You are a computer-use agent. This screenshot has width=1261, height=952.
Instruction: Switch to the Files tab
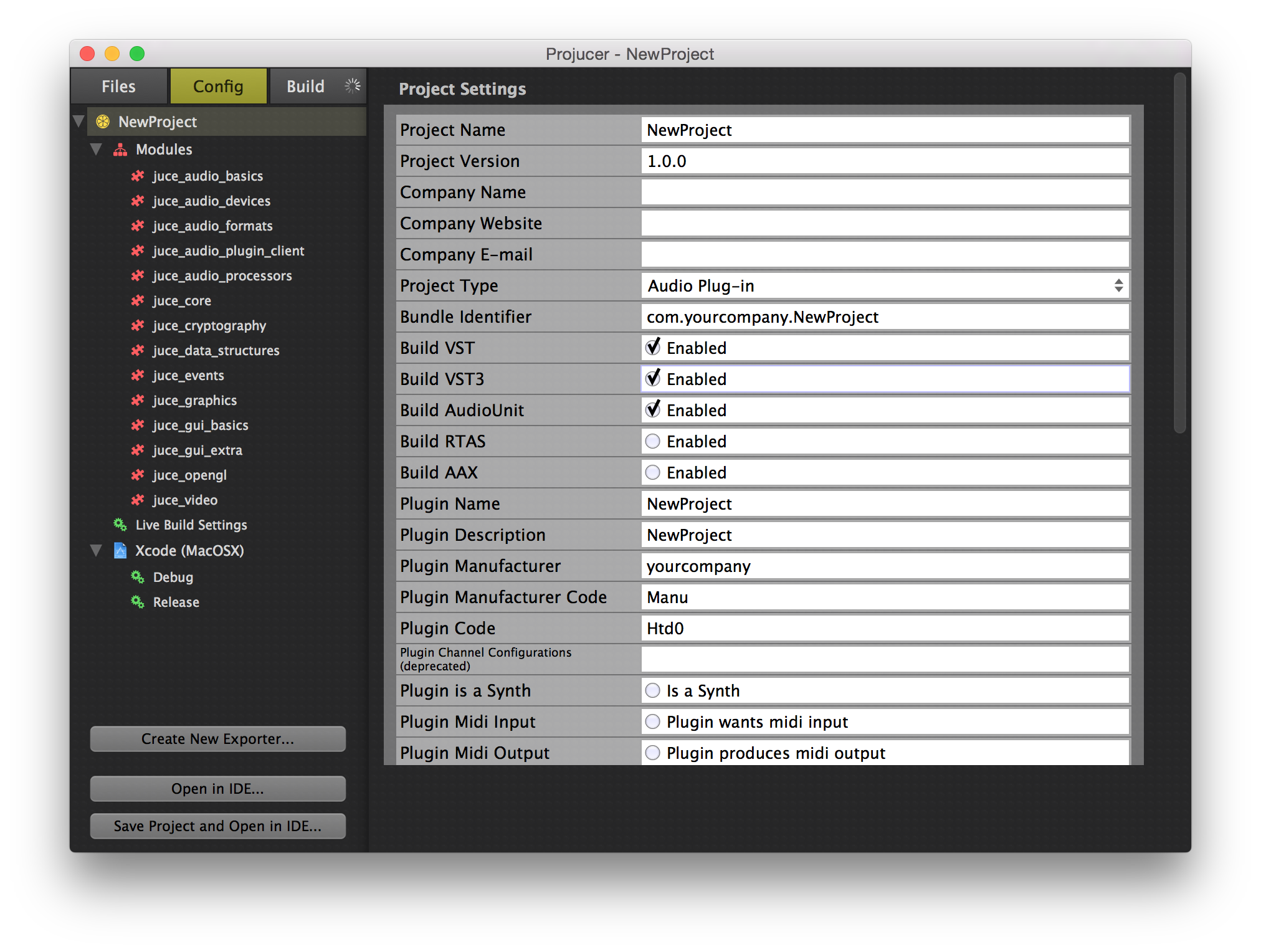pyautogui.click(x=118, y=86)
